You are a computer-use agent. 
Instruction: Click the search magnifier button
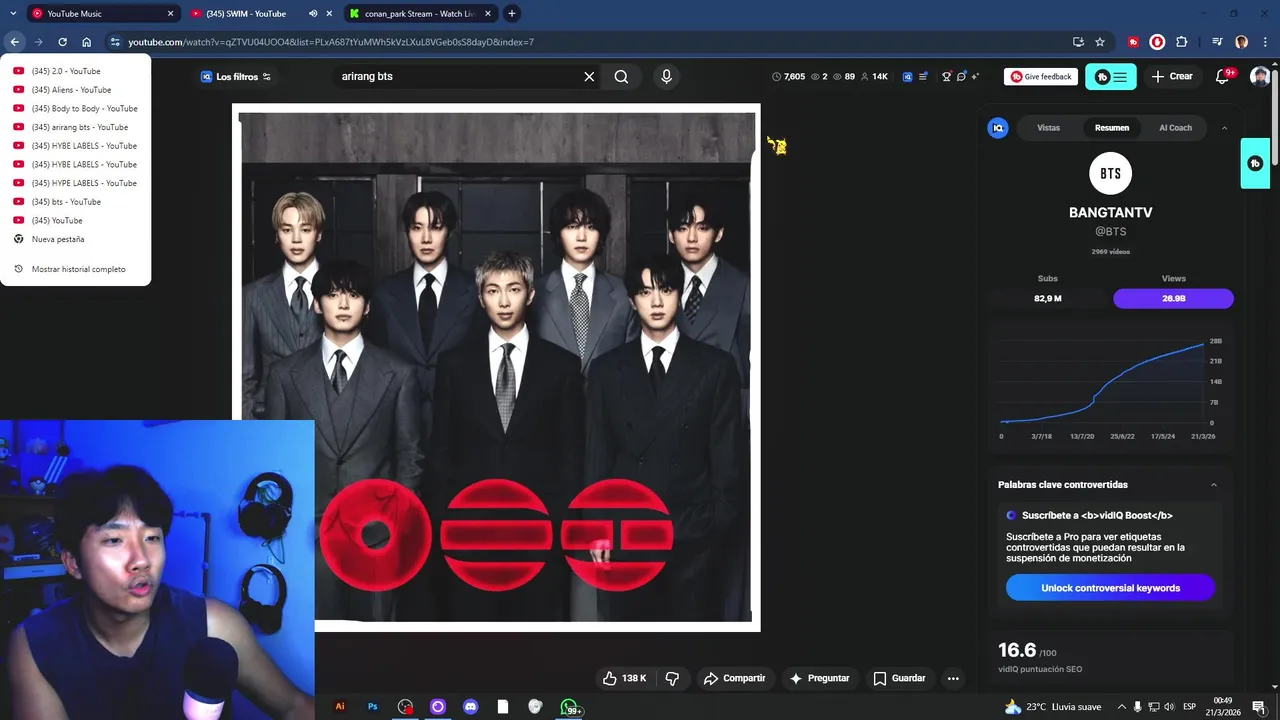tap(621, 77)
